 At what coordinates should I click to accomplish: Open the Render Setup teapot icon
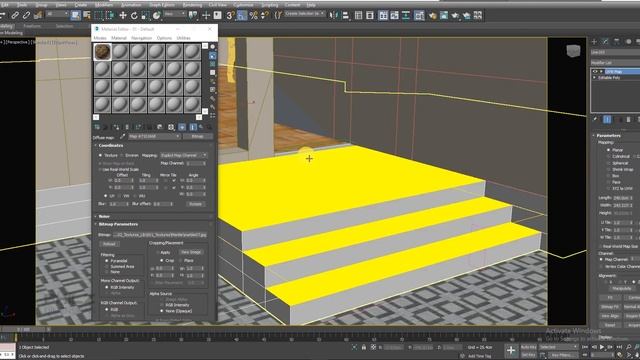432,16
